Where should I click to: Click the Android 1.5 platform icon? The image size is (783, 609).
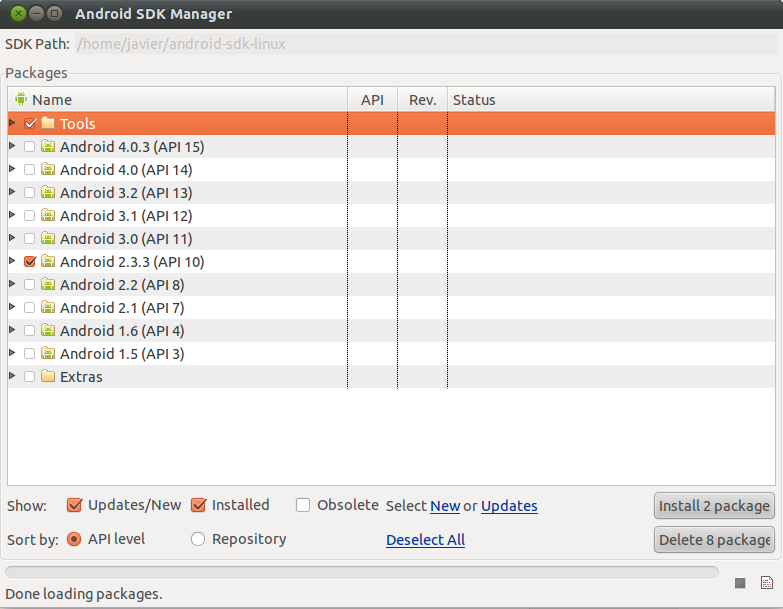(x=48, y=353)
